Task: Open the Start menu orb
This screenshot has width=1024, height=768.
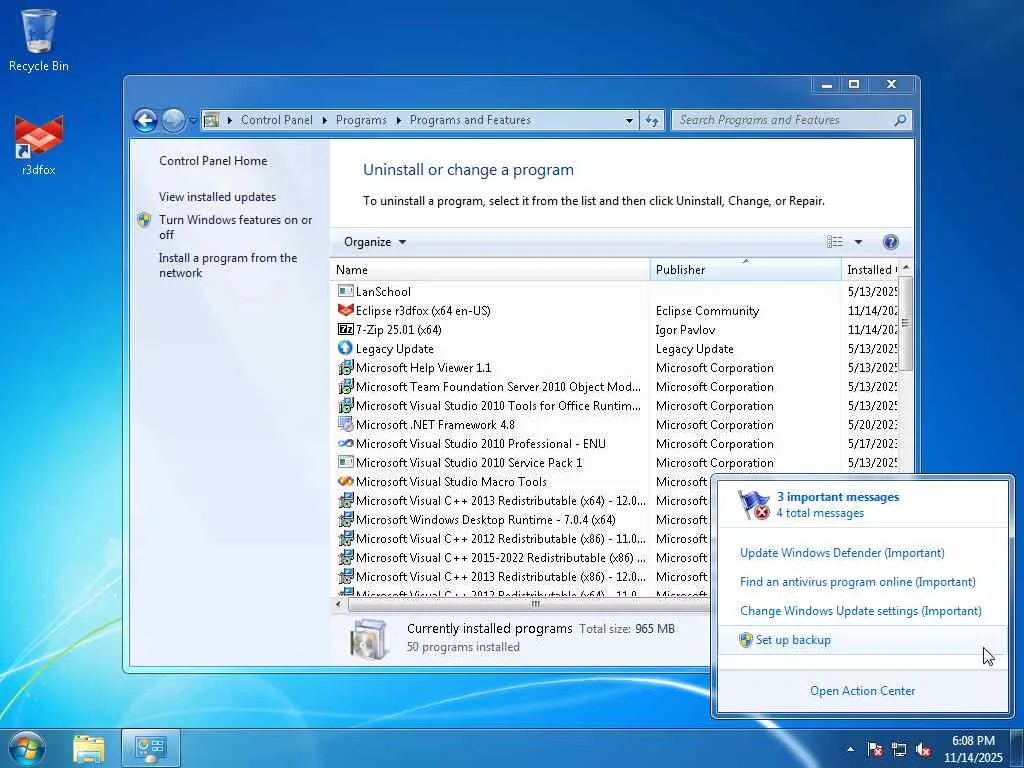Action: click(27, 748)
